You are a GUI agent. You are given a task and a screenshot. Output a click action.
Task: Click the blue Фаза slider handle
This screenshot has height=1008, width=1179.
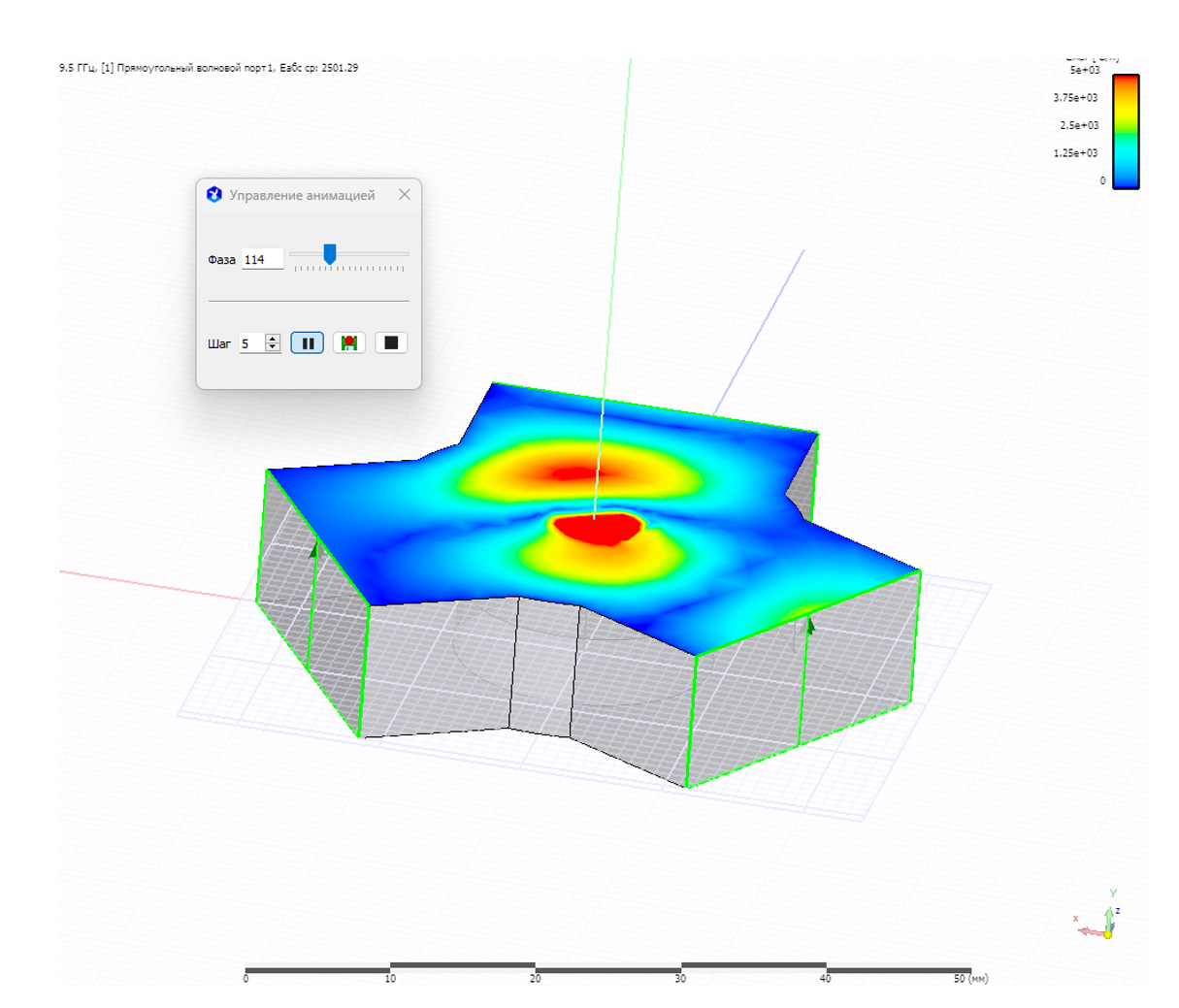[x=330, y=254]
